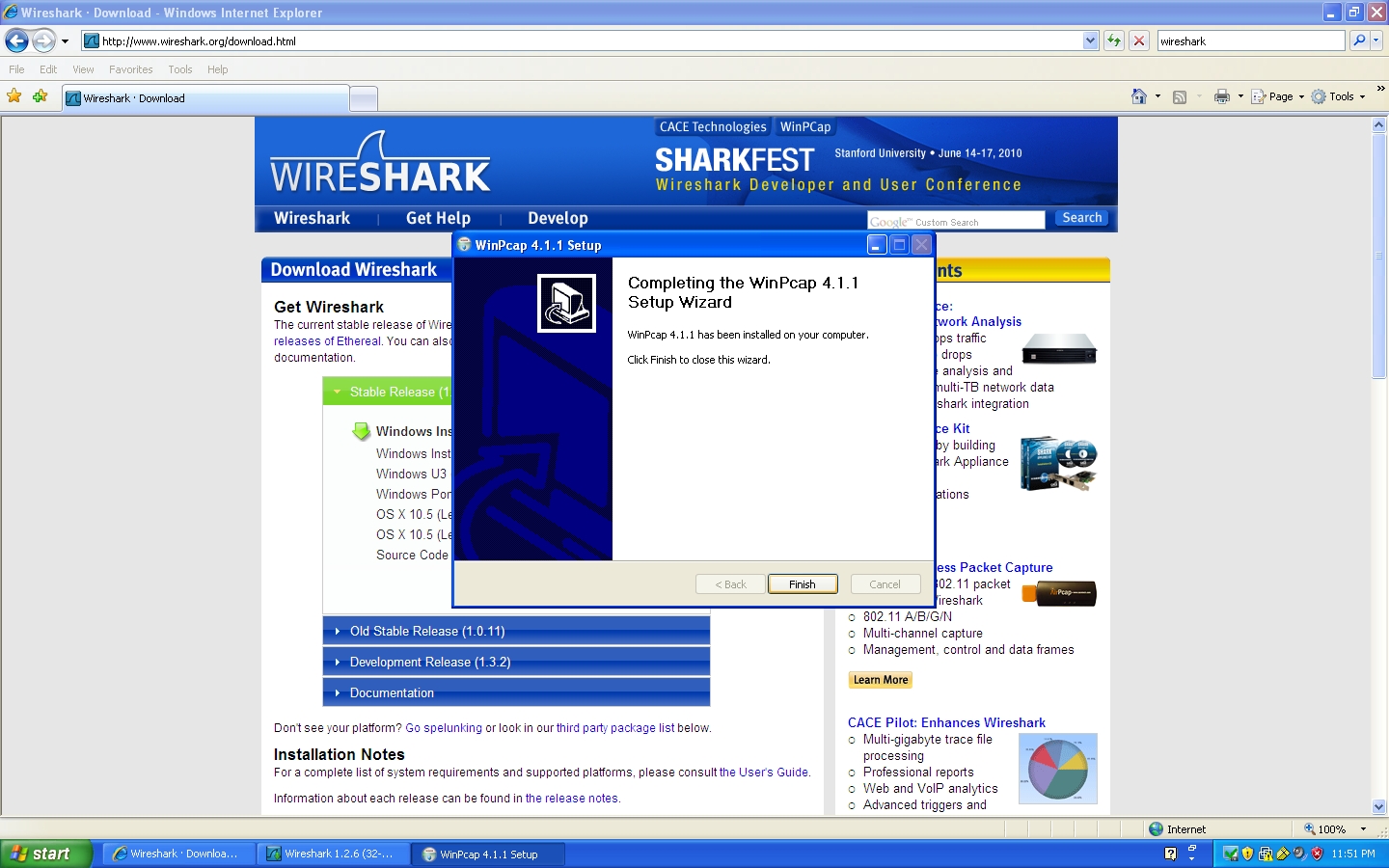Open the WinPcap header tab on webpage
1389x868 pixels.
[x=805, y=127]
